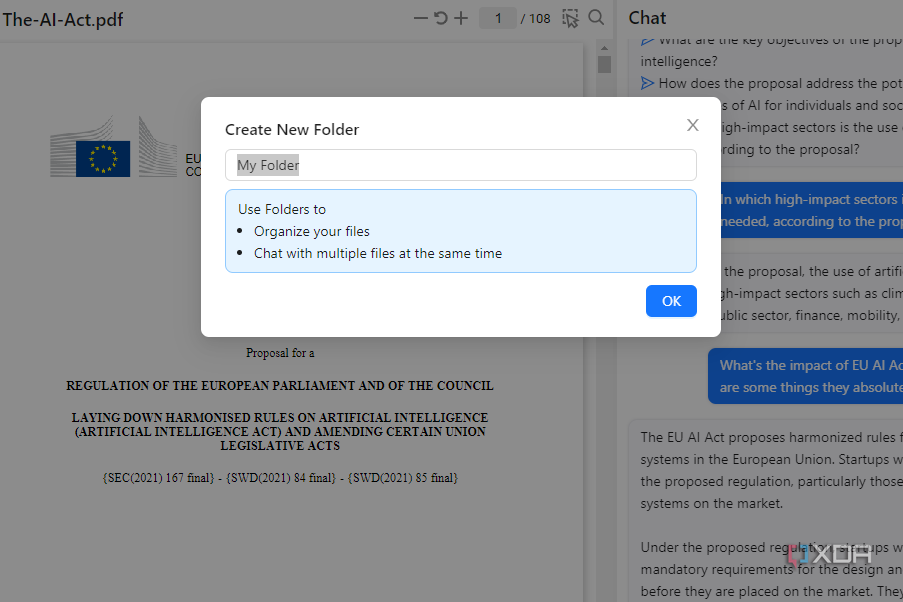The image size is (903, 602).
Task: Click the 'In which high-impact sectors' chat message
Action: [x=811, y=210]
